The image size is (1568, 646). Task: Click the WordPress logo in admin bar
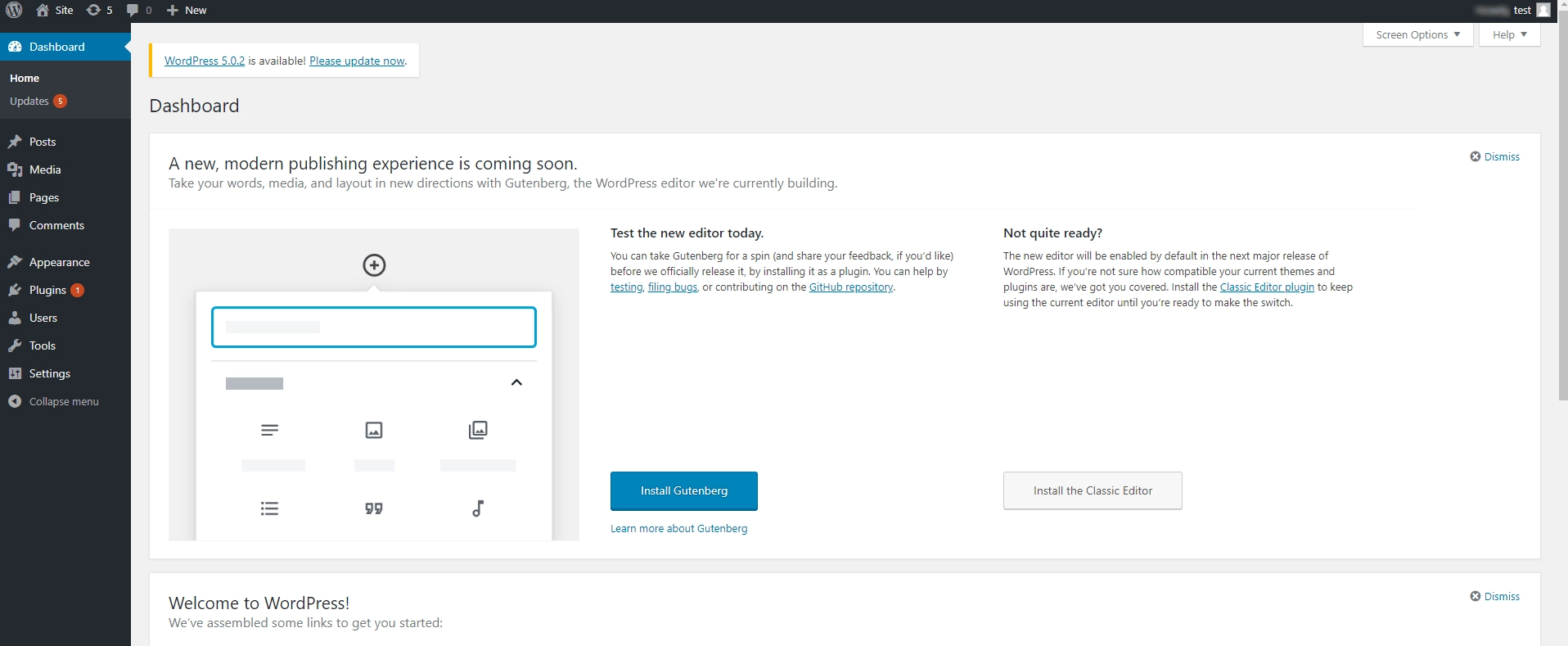click(x=14, y=10)
